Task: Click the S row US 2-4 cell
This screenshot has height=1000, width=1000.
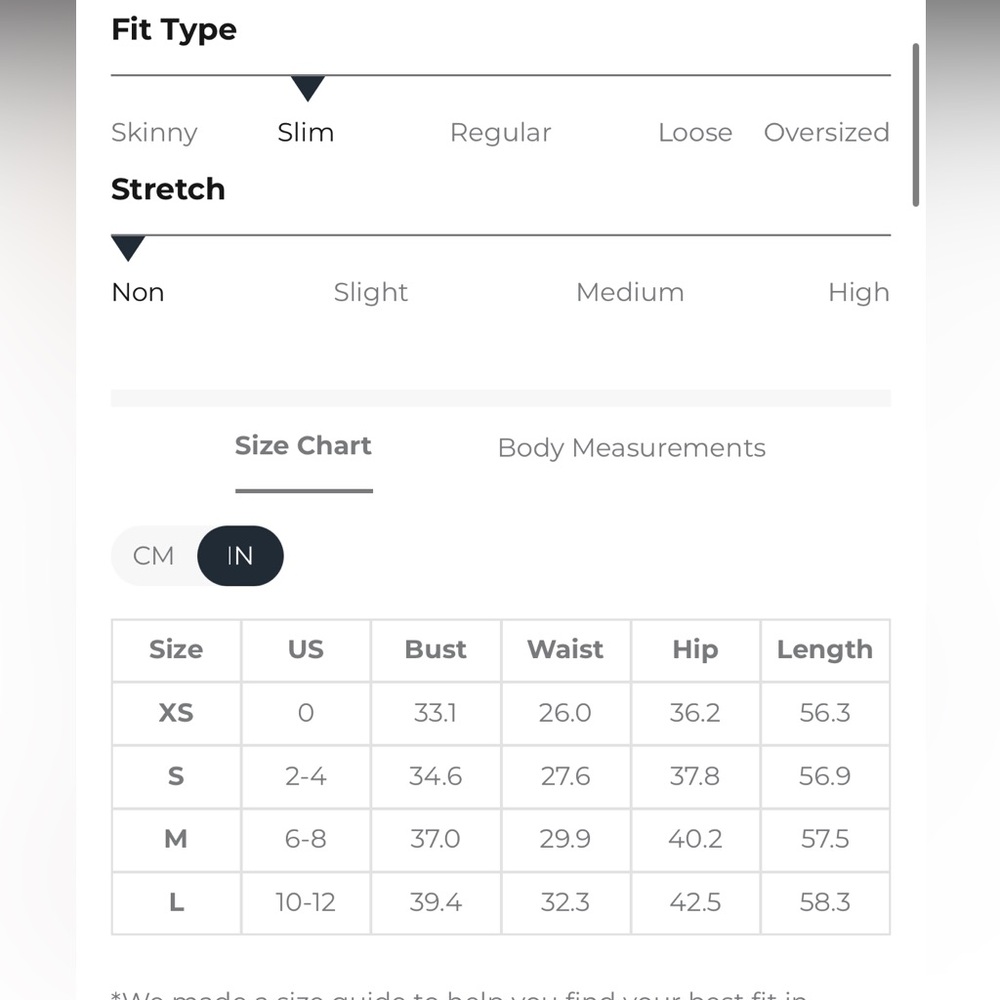Action: point(305,776)
